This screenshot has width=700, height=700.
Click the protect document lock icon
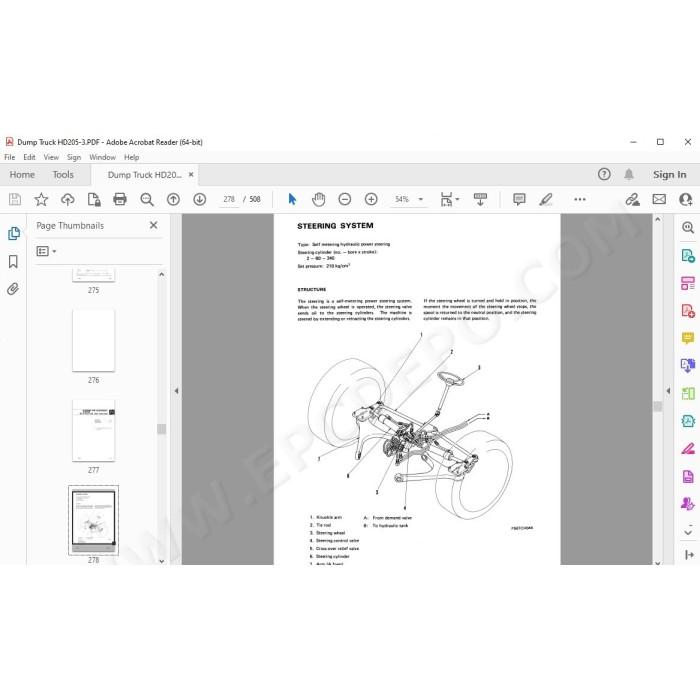pyautogui.click(x=94, y=199)
